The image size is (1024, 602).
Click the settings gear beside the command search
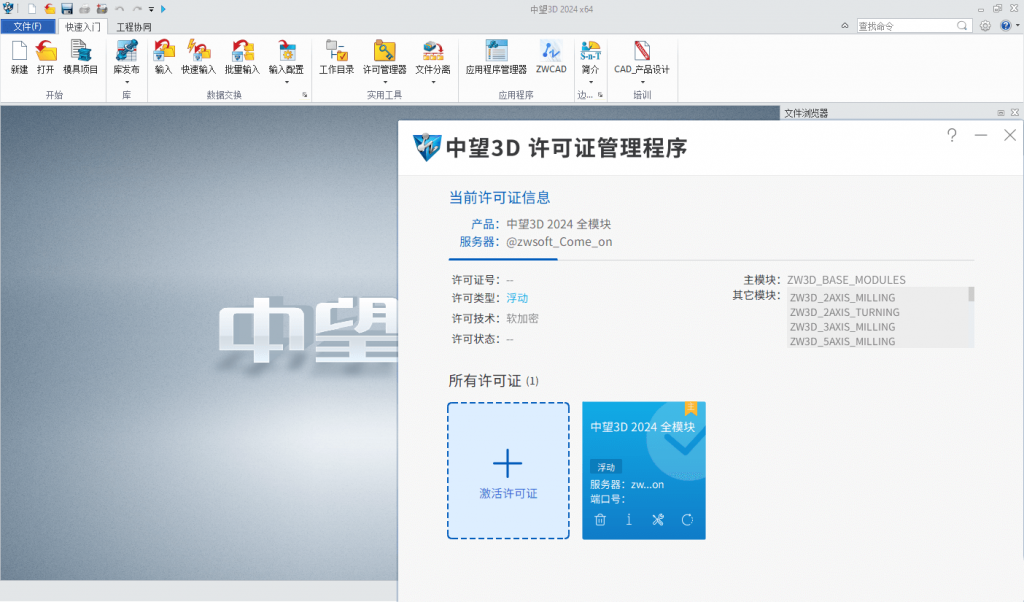click(x=985, y=26)
